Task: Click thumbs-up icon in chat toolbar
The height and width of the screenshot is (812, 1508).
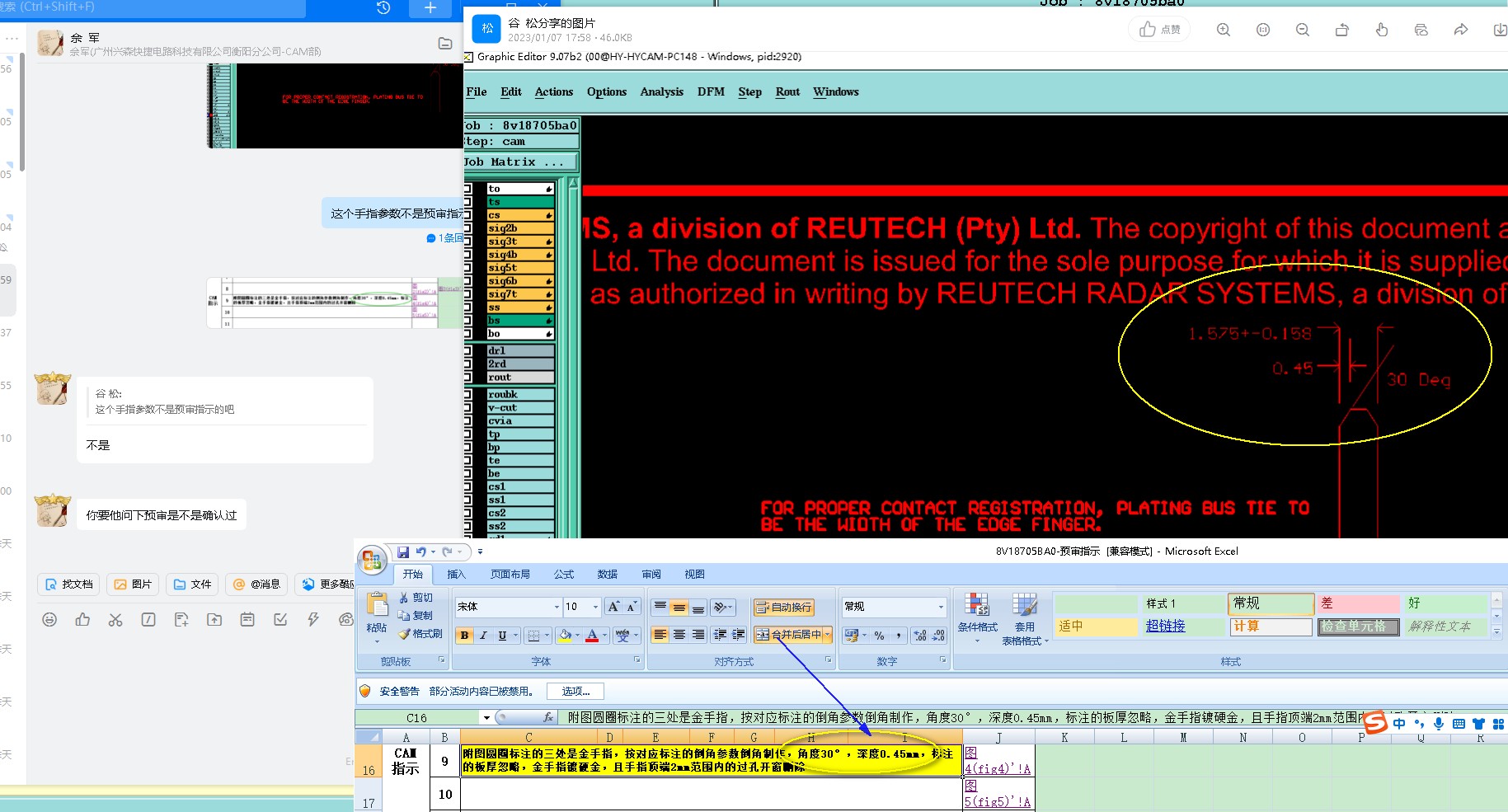Action: (82, 619)
